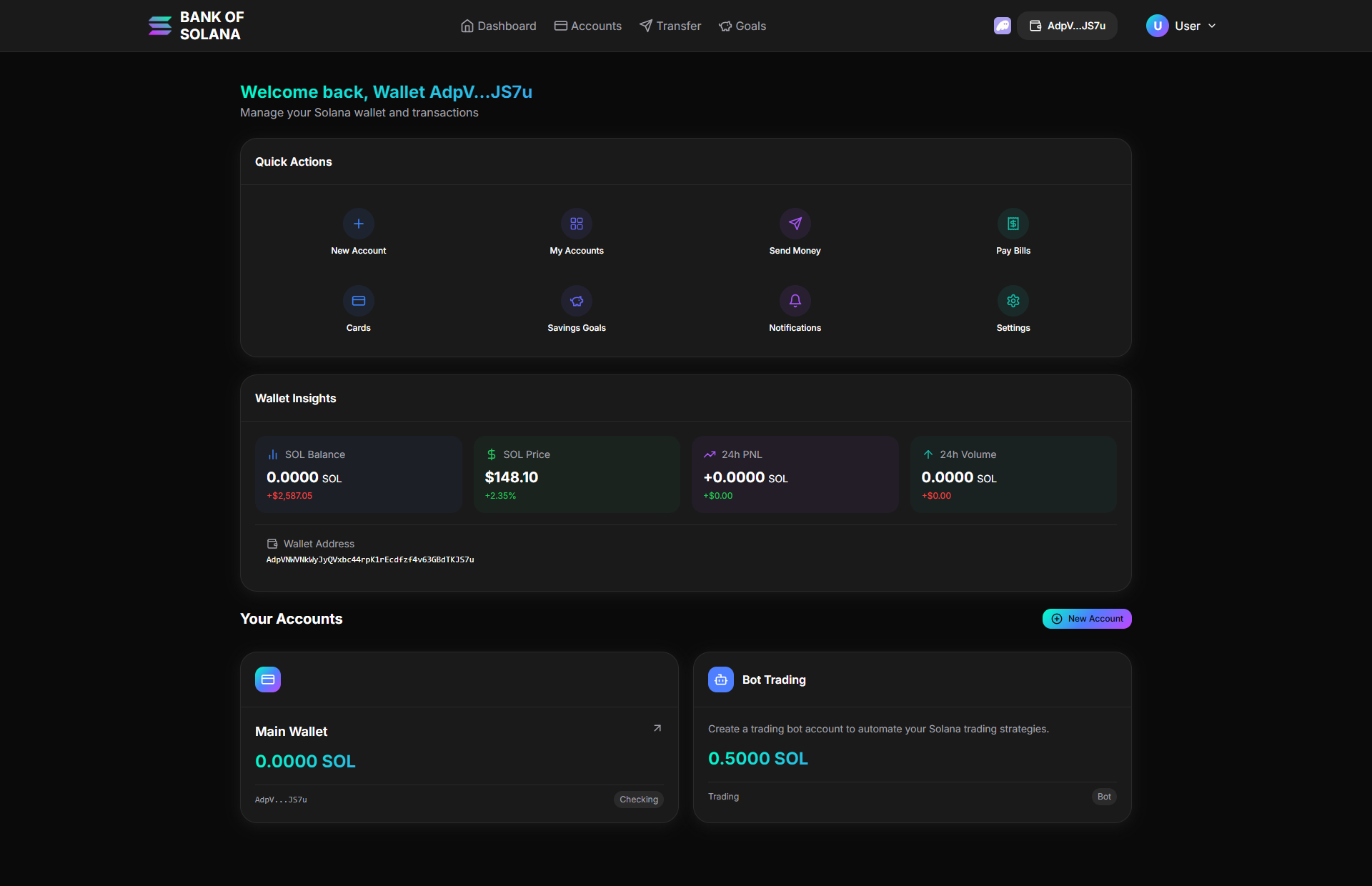Open the New Account quick action
This screenshot has width=1372, height=886.
pos(358,224)
